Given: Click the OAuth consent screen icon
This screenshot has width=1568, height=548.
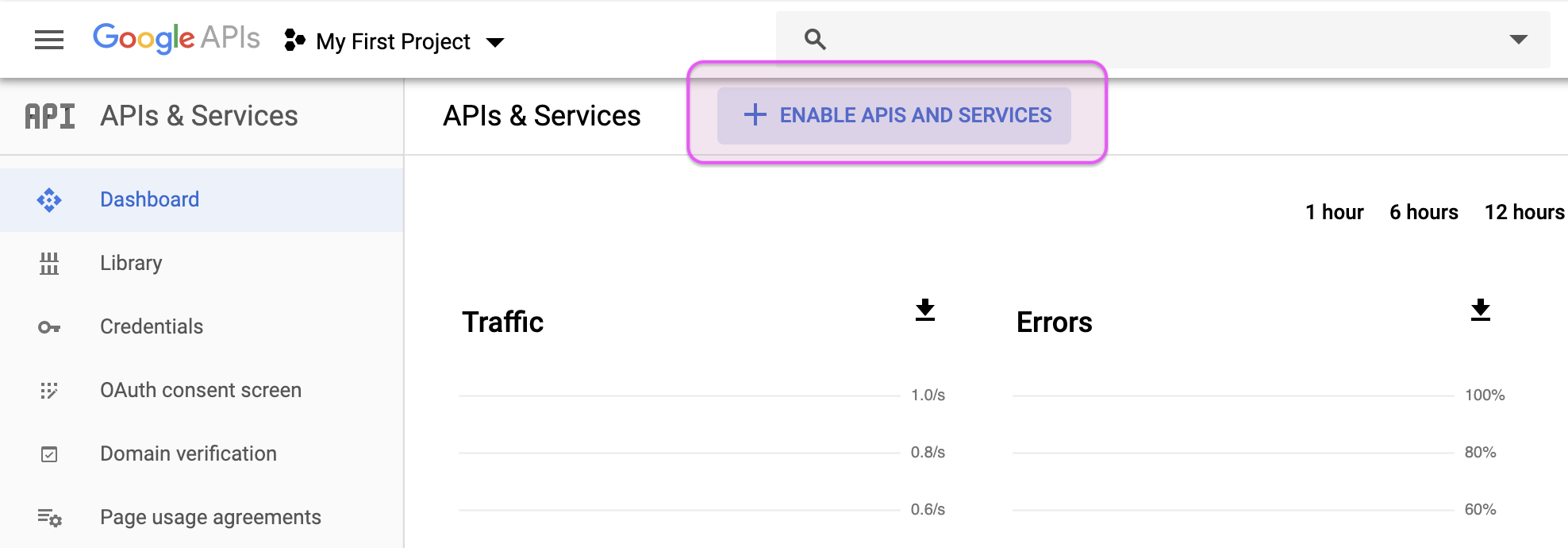Looking at the screenshot, I should (49, 391).
